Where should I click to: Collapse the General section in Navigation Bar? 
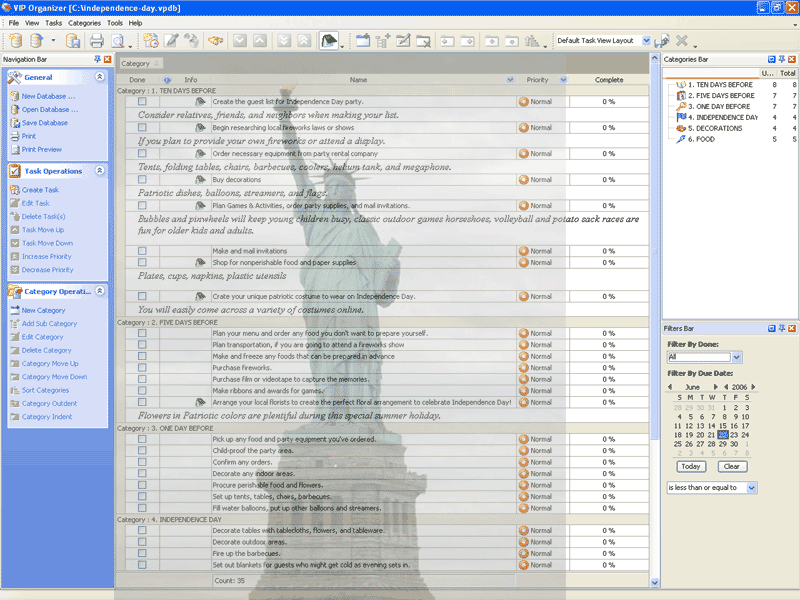coord(99,76)
